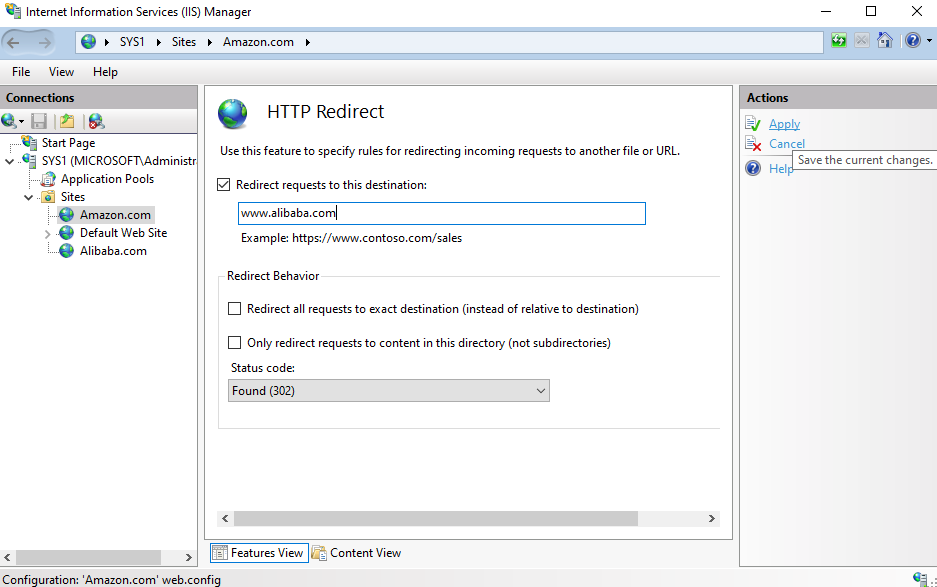Click the Start Page icon in tree

[29, 142]
